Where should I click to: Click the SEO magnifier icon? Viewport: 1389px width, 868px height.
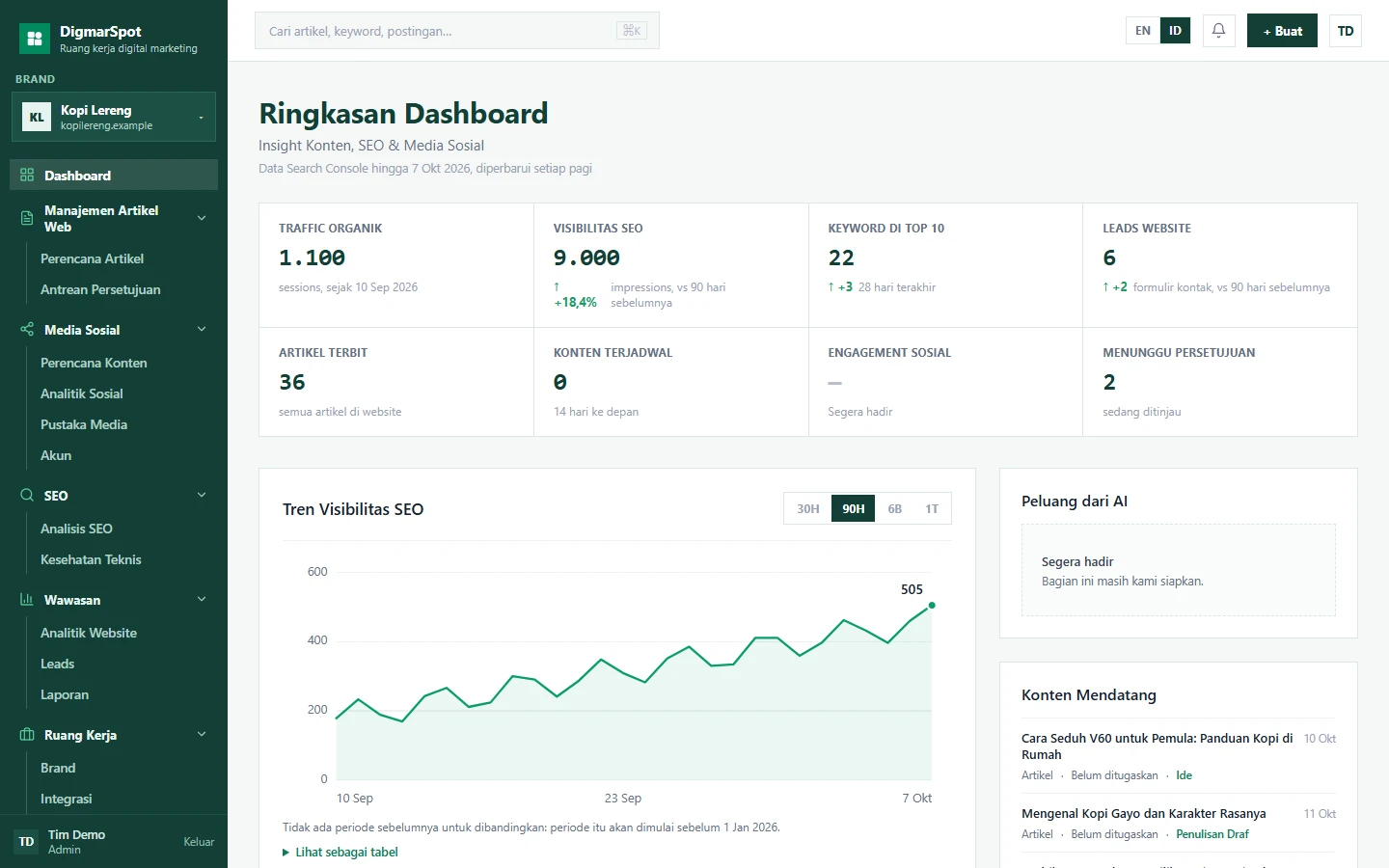[27, 496]
